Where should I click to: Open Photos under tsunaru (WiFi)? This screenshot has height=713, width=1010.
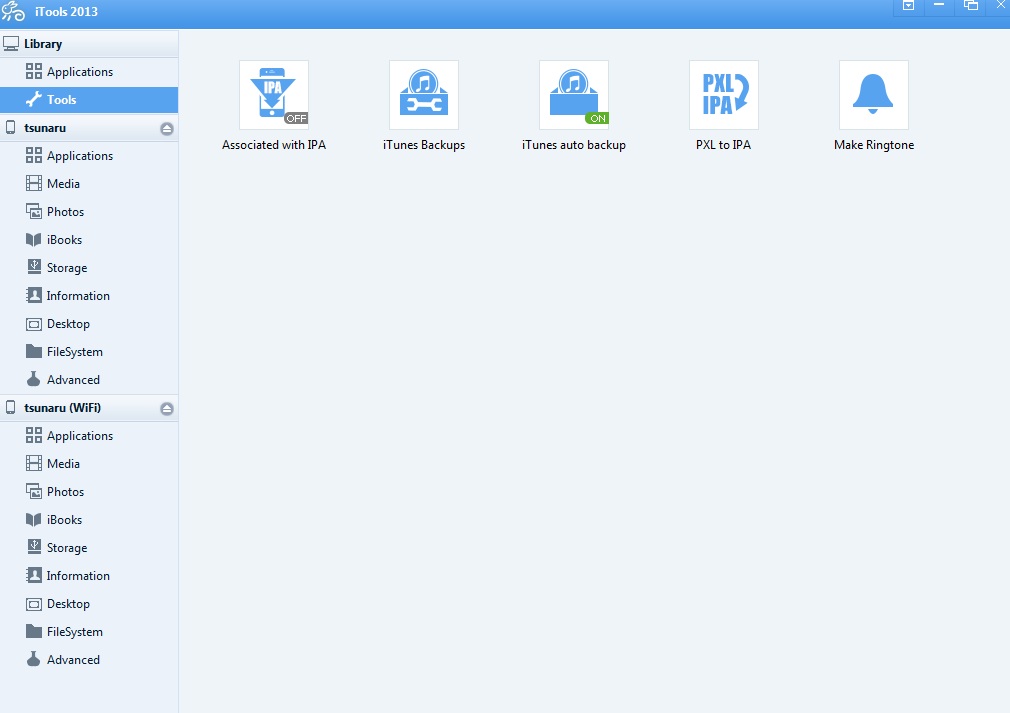click(89, 492)
